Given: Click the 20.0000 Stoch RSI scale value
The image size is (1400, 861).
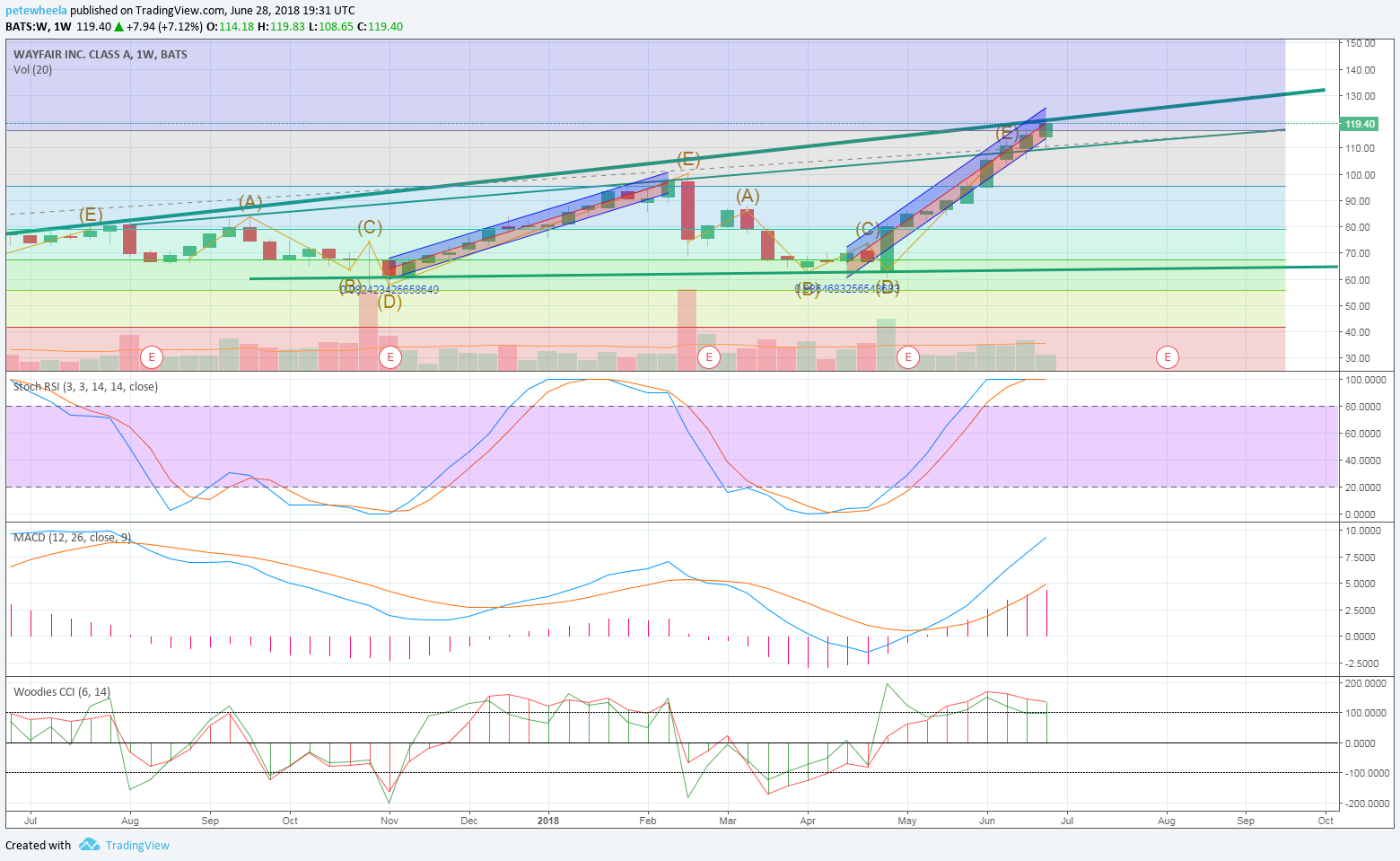Looking at the screenshot, I should click(x=1362, y=488).
